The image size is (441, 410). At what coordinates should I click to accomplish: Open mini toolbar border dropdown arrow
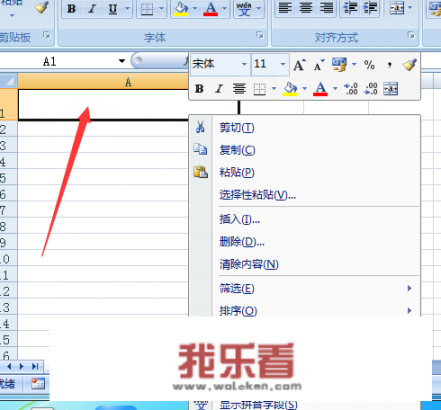point(274,89)
